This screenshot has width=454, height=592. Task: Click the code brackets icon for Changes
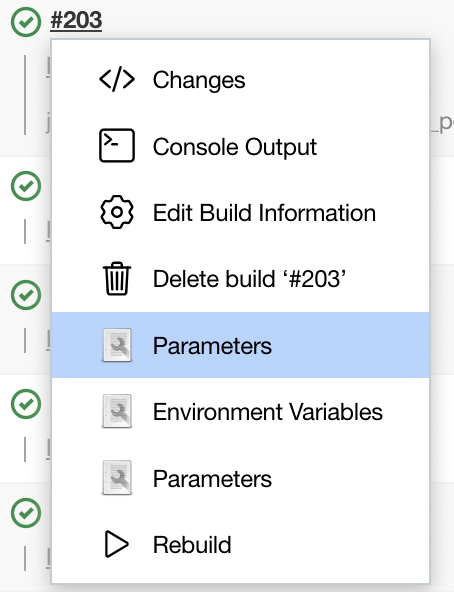pos(117,80)
